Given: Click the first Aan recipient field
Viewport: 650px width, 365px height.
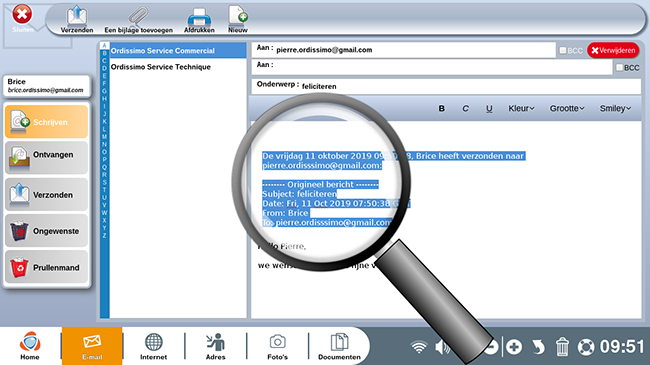Looking at the screenshot, I should [x=403, y=50].
